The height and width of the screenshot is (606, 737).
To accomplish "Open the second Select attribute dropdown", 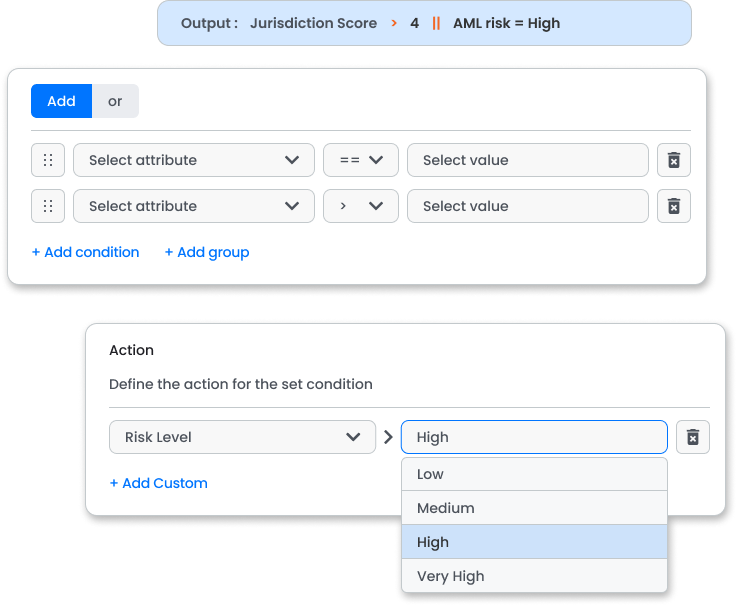I will pyautogui.click(x=194, y=206).
